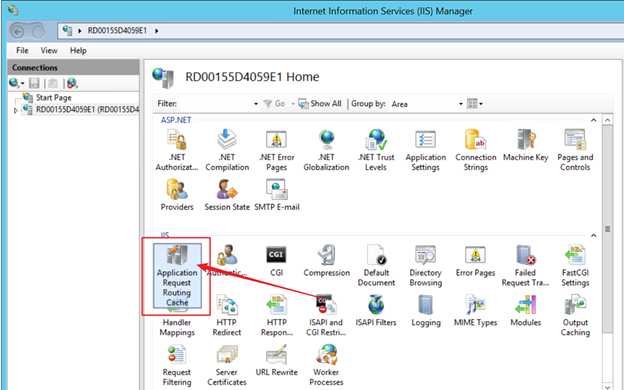
Task: Open the Modules feature
Action: coord(525,311)
